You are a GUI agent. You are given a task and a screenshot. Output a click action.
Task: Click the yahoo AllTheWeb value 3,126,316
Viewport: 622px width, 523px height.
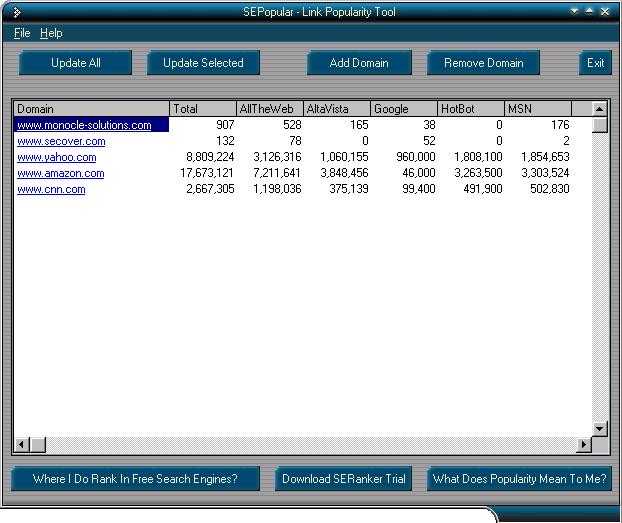277,157
